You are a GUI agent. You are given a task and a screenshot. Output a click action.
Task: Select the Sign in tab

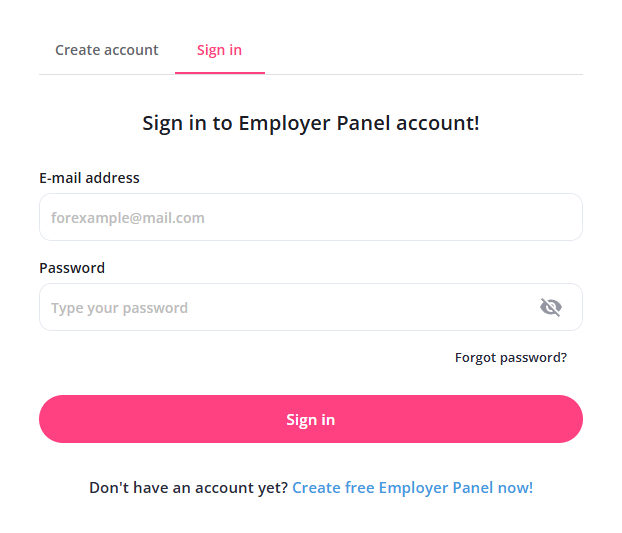pyautogui.click(x=219, y=50)
